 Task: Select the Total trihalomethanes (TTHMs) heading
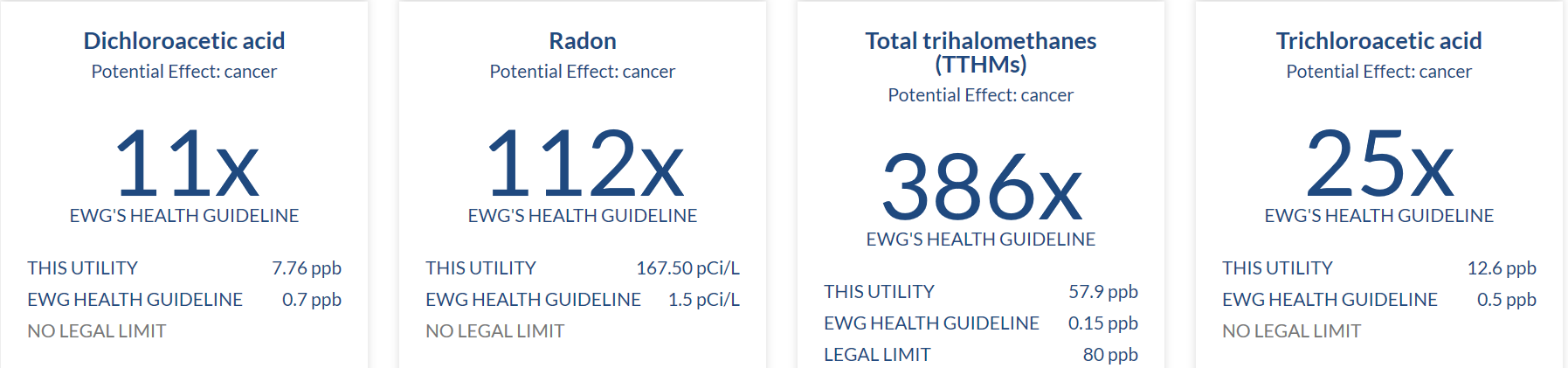[x=980, y=52]
